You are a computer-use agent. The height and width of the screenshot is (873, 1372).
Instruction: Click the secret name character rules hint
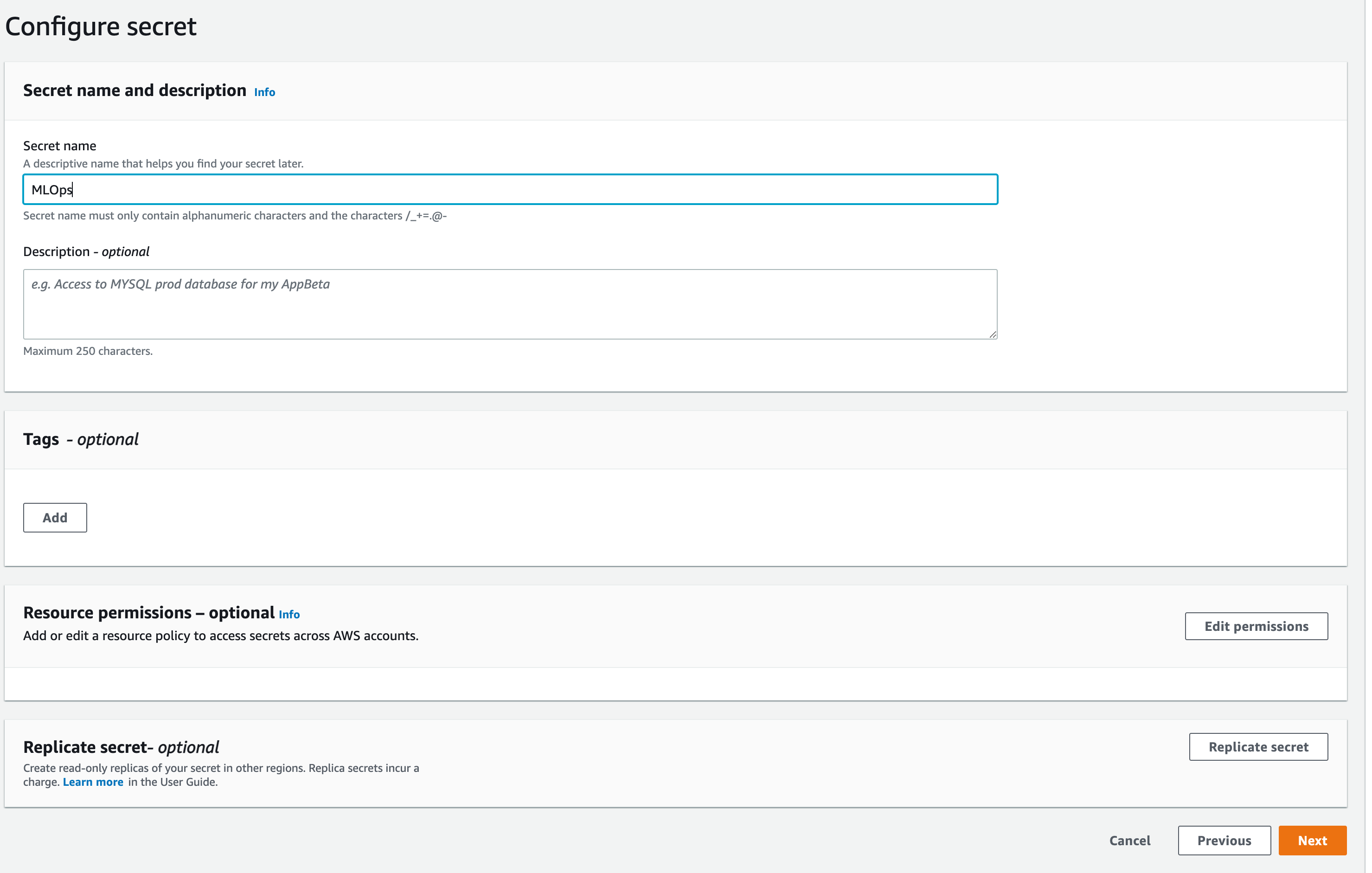pos(235,216)
